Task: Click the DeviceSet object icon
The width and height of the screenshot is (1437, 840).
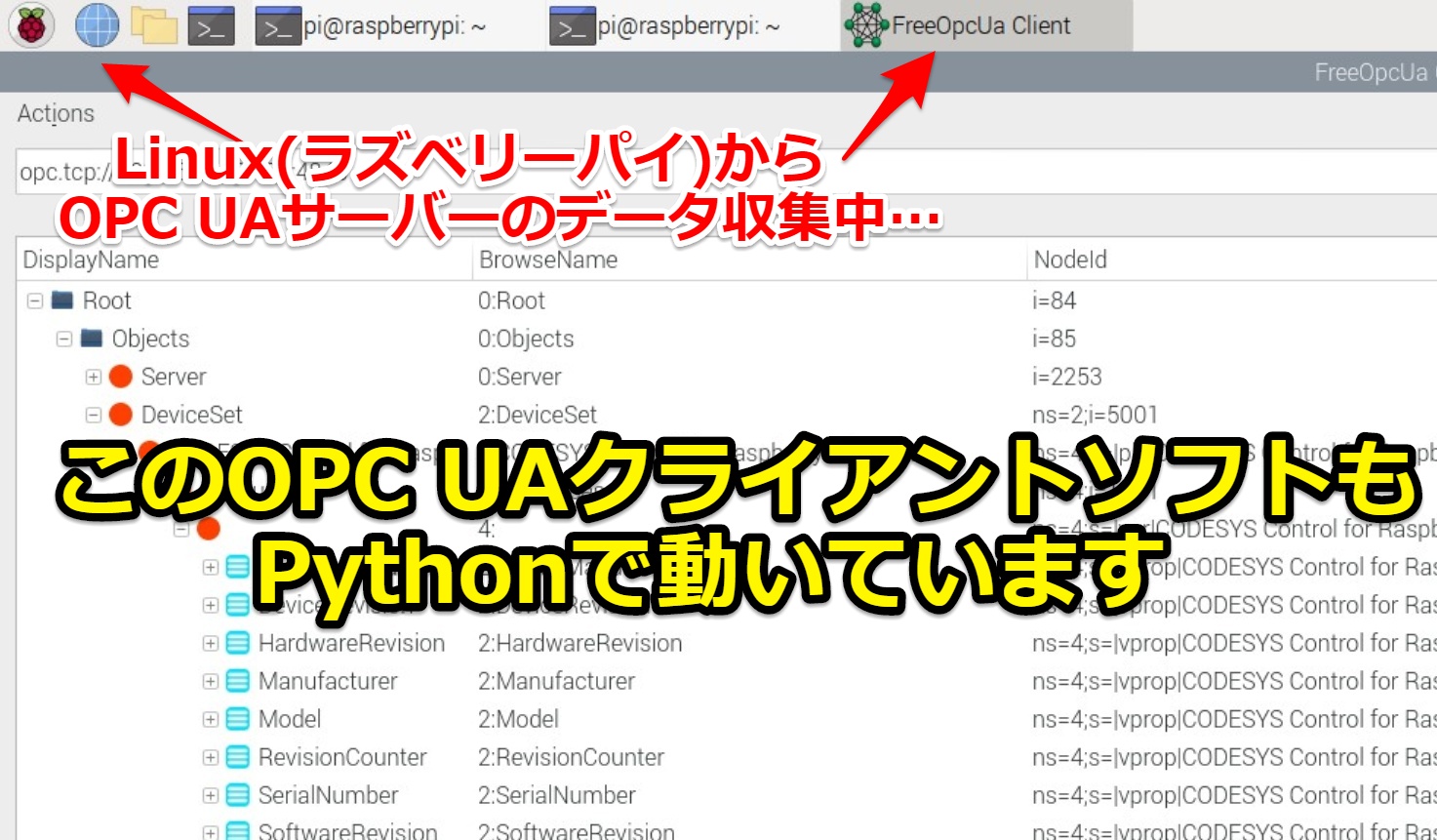Action: coord(121,415)
